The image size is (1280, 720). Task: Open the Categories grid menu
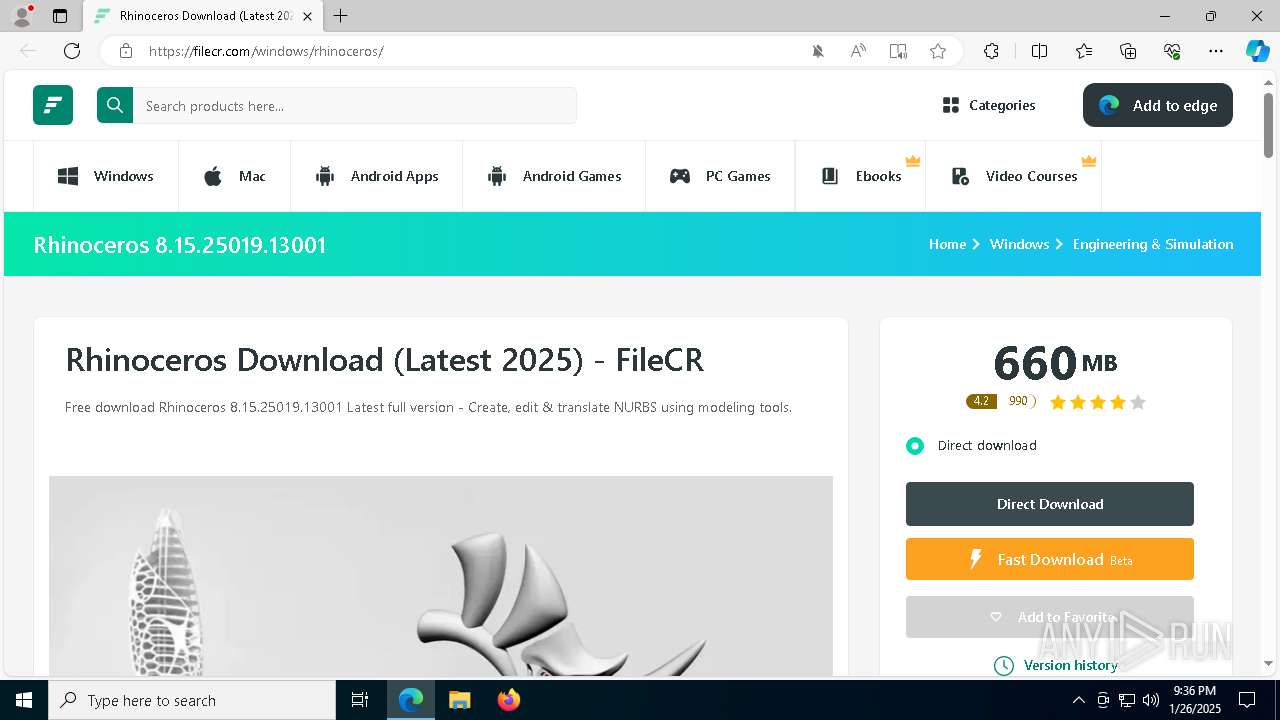[989, 105]
